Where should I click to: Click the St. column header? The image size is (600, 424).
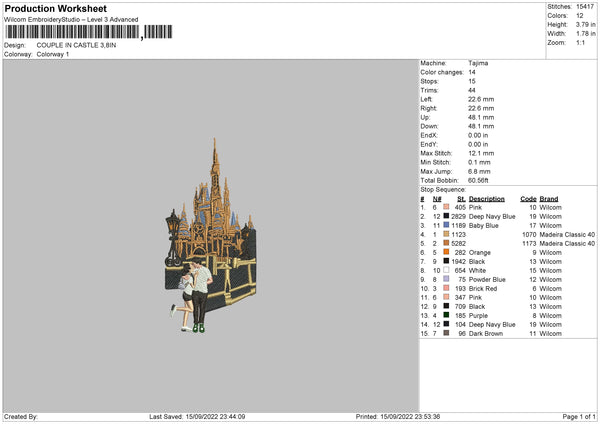(x=459, y=198)
